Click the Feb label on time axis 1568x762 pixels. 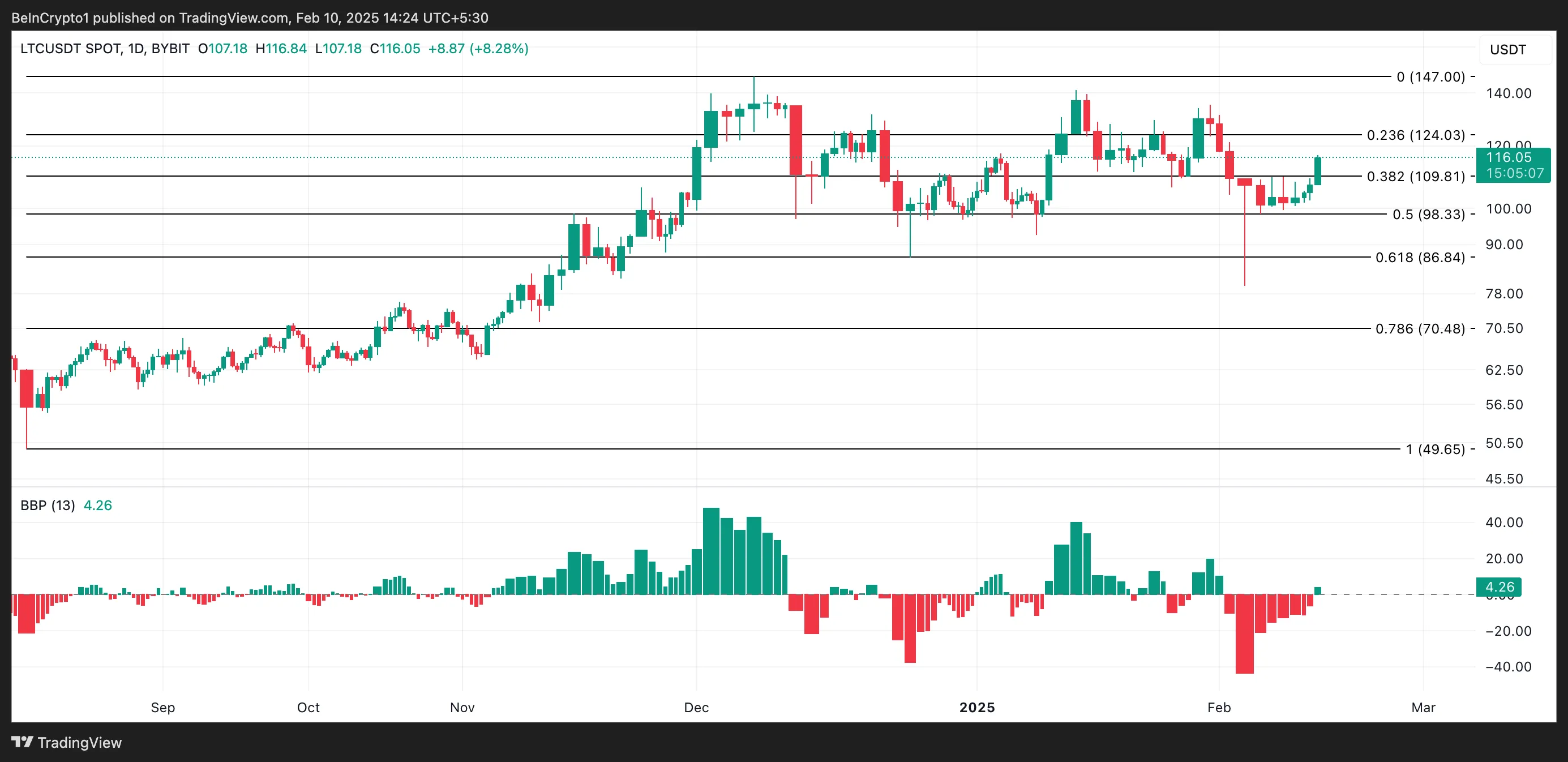click(1219, 707)
